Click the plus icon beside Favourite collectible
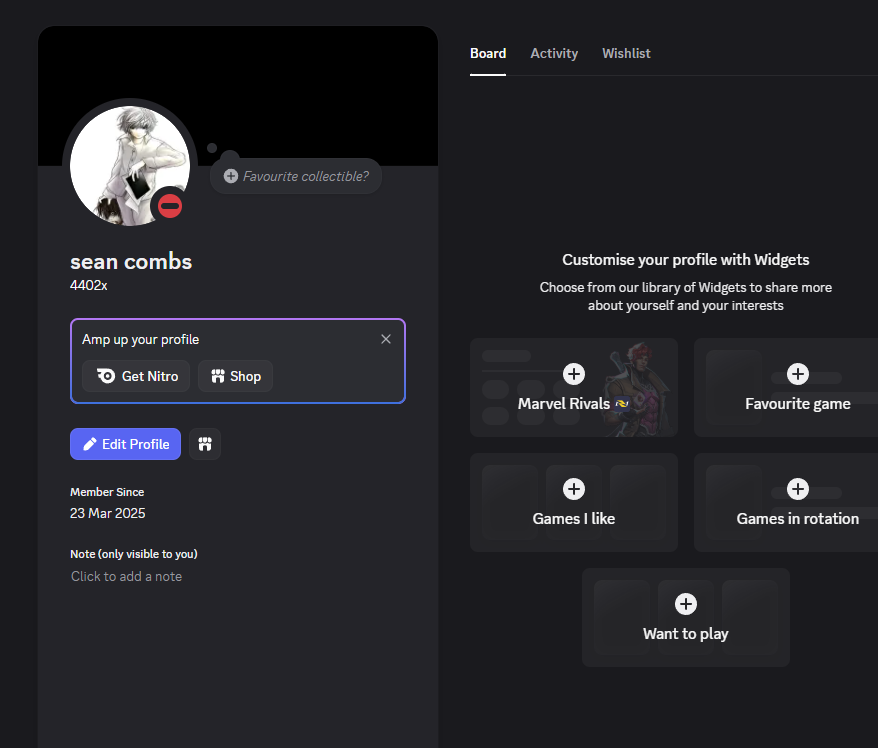 pyautogui.click(x=231, y=176)
